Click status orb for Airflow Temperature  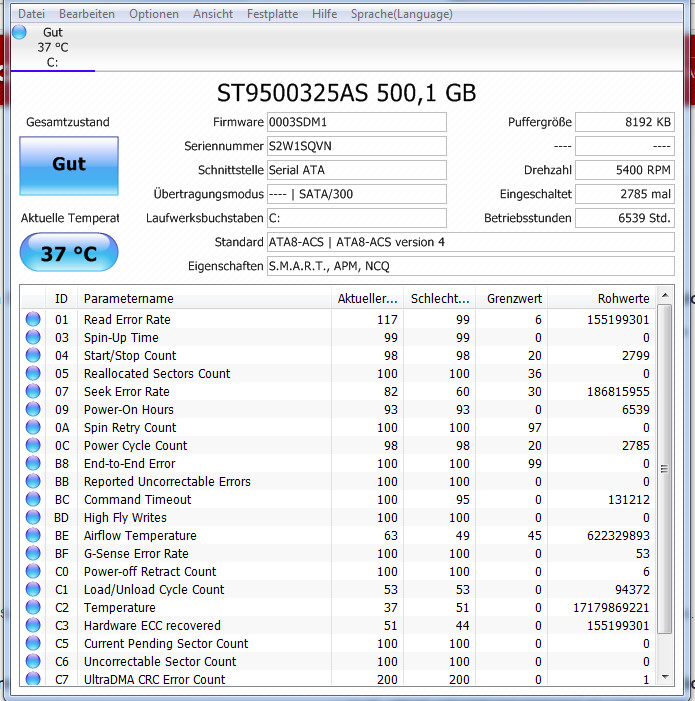(33, 535)
